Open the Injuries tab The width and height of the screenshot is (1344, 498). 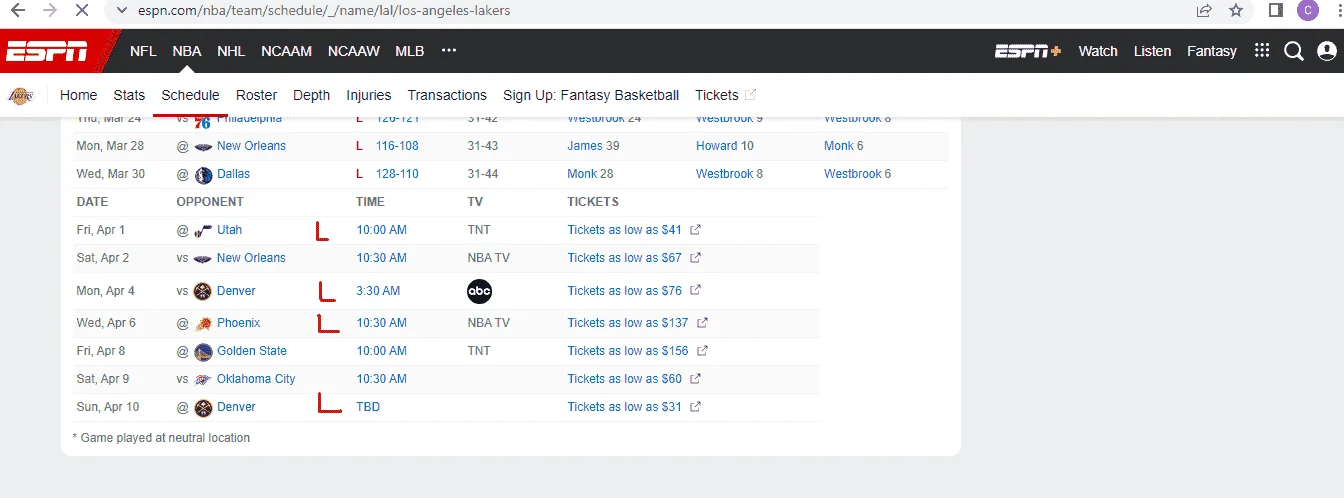369,95
